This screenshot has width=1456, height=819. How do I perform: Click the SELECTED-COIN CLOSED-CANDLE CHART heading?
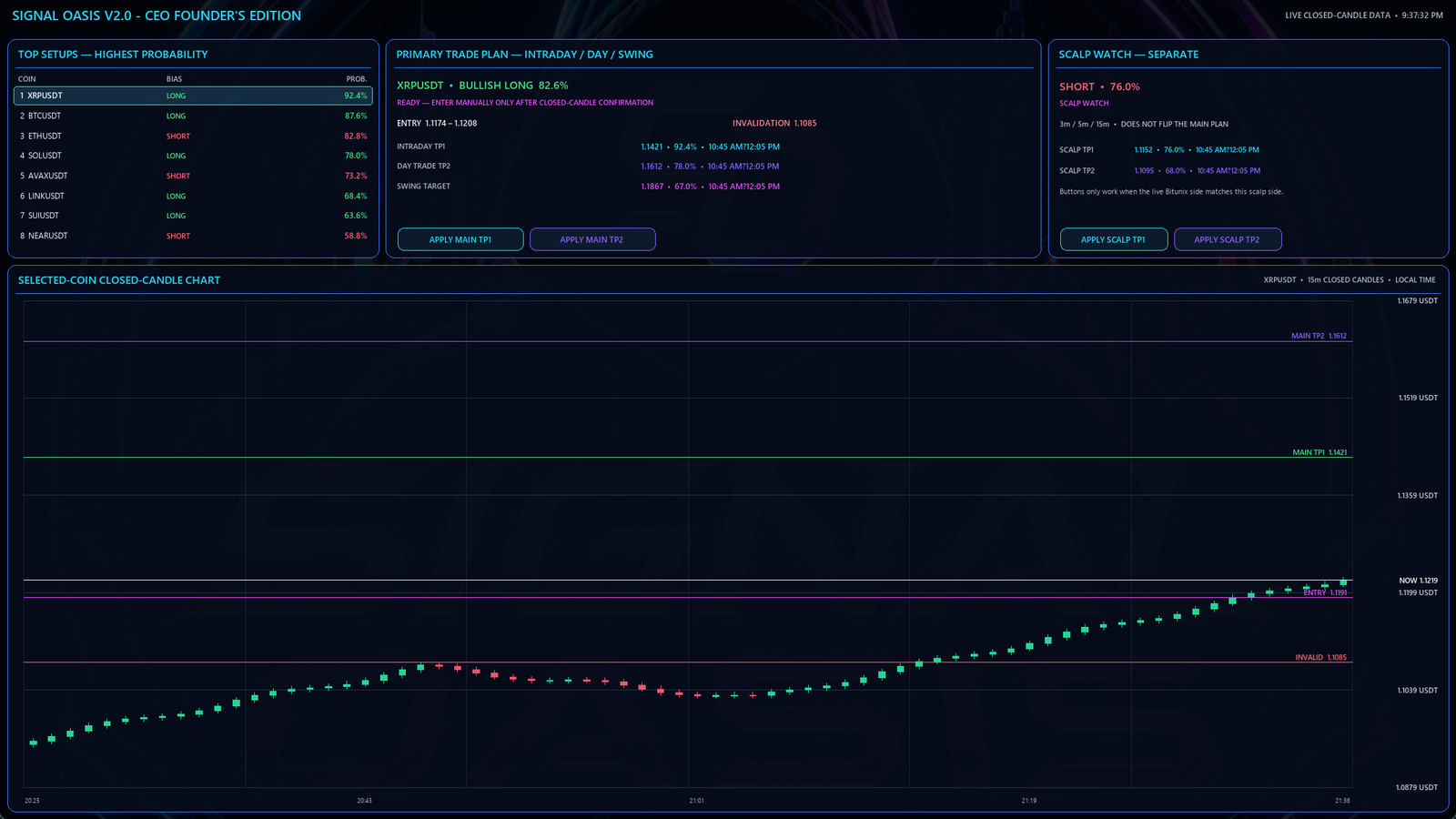(x=119, y=280)
